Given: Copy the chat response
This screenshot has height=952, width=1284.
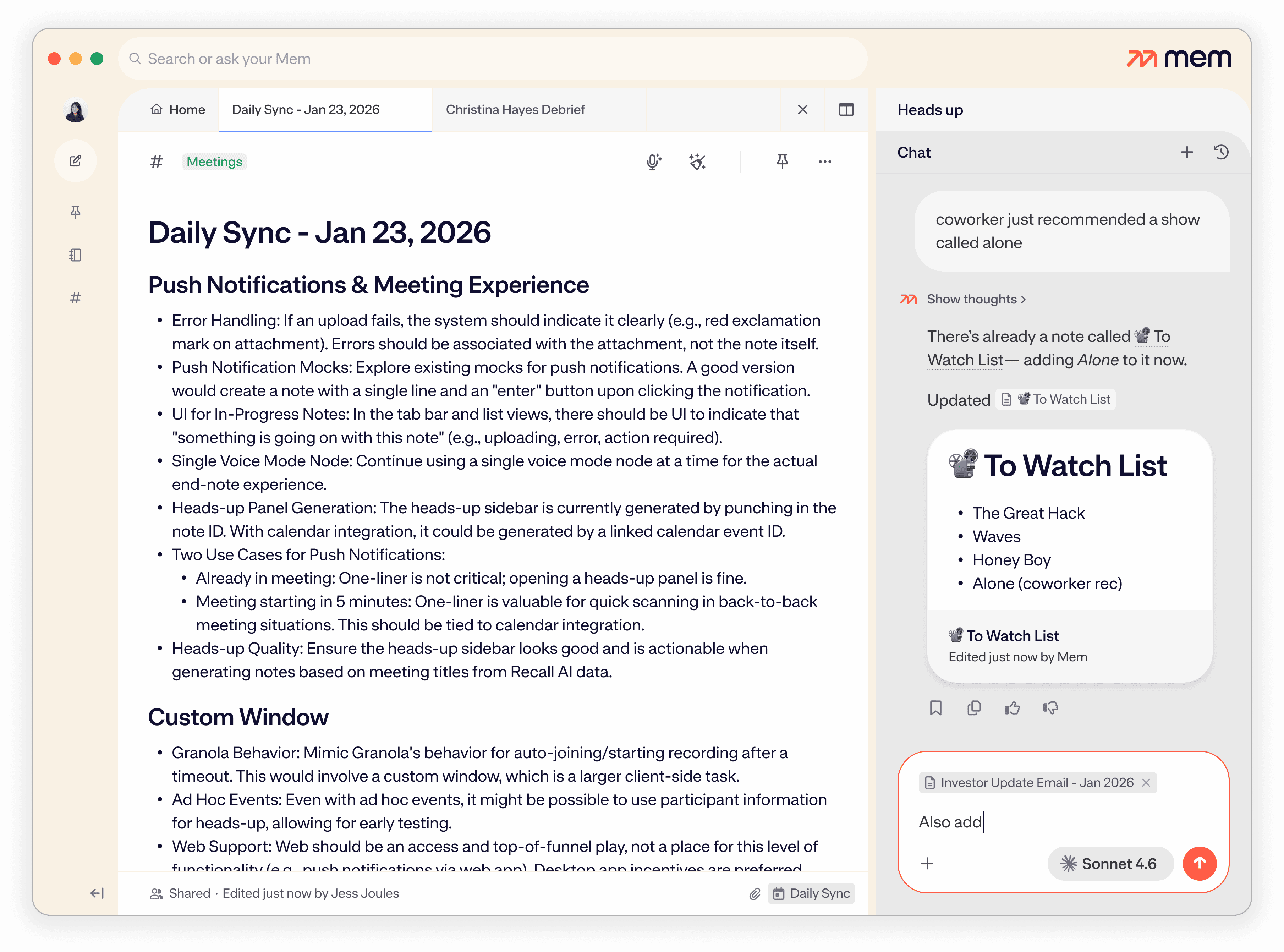Looking at the screenshot, I should pos(973,708).
